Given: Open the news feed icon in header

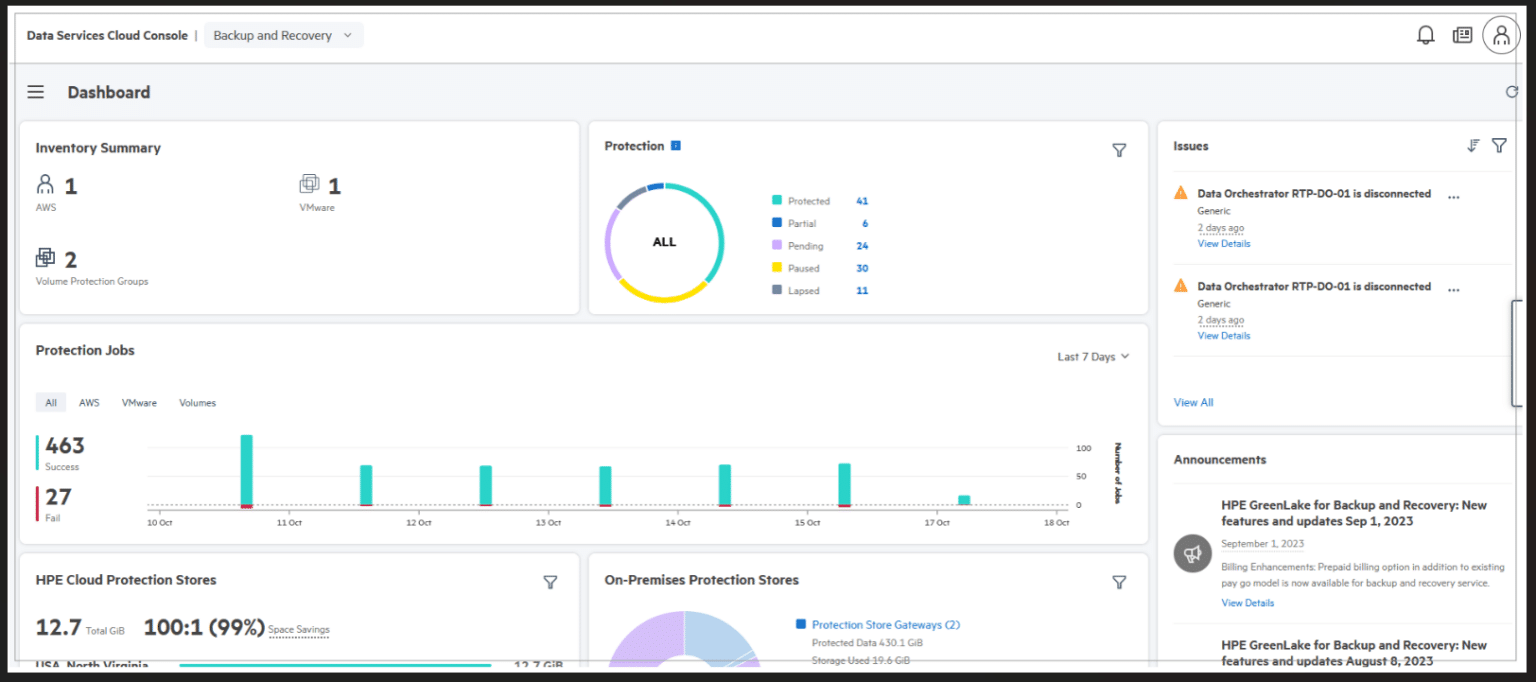Looking at the screenshot, I should point(1462,35).
